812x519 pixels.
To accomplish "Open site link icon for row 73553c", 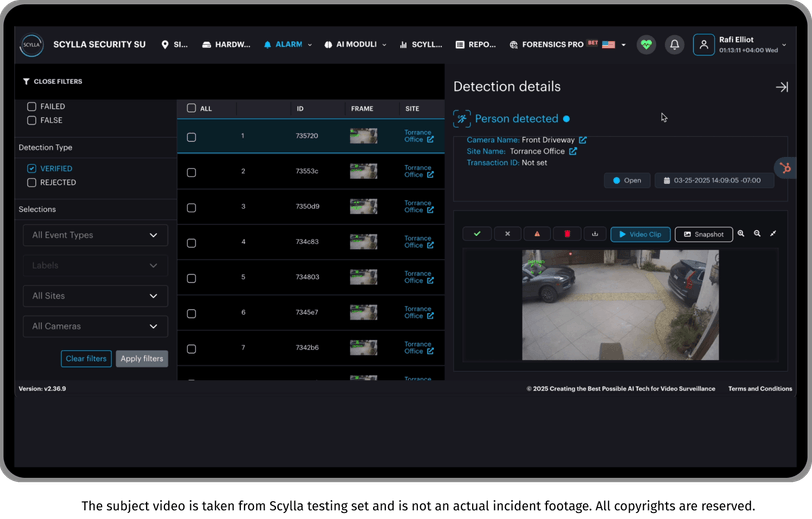I will tap(430, 175).
